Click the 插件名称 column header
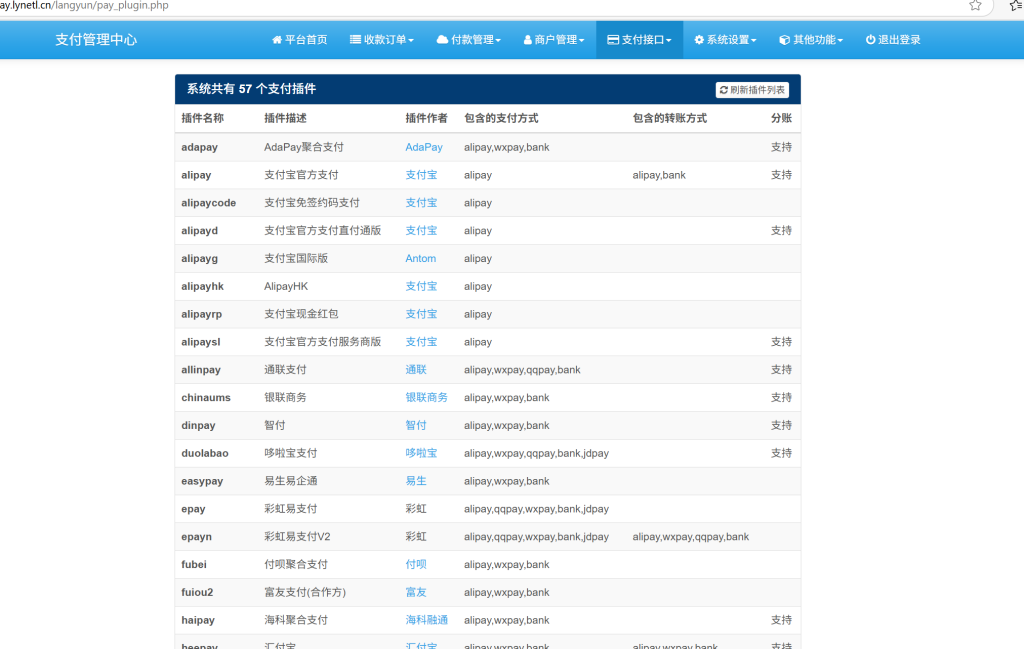1024x649 pixels. coord(202,118)
